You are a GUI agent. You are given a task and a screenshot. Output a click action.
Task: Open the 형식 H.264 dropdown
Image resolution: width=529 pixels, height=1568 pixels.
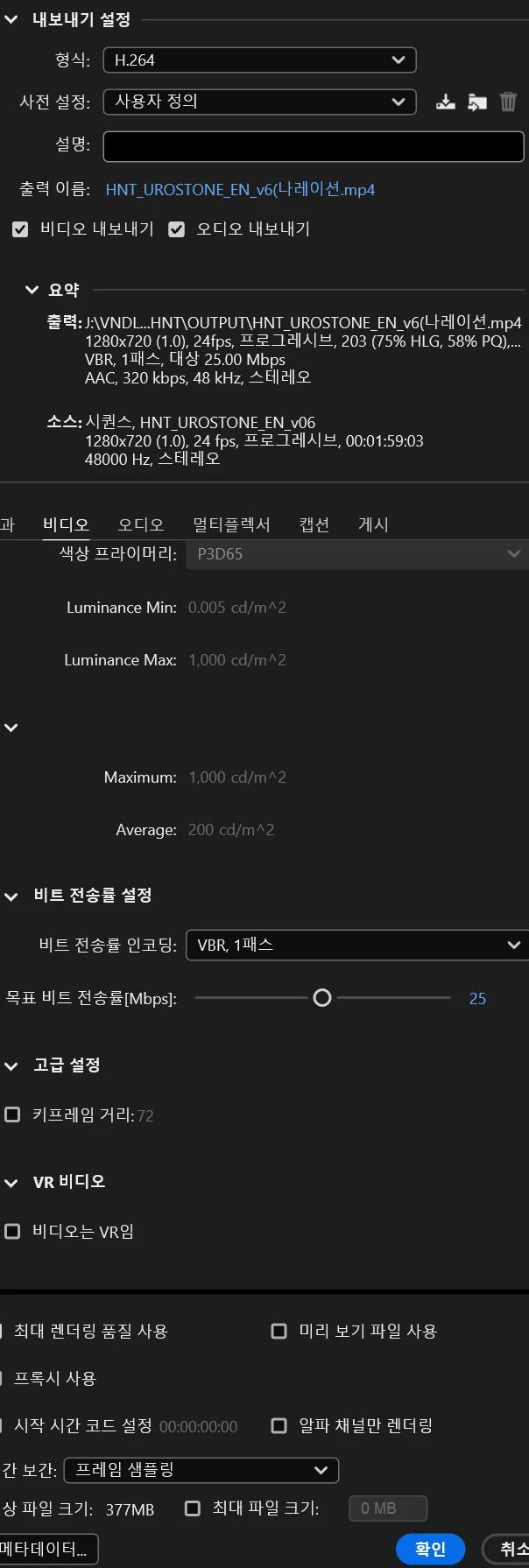(259, 60)
